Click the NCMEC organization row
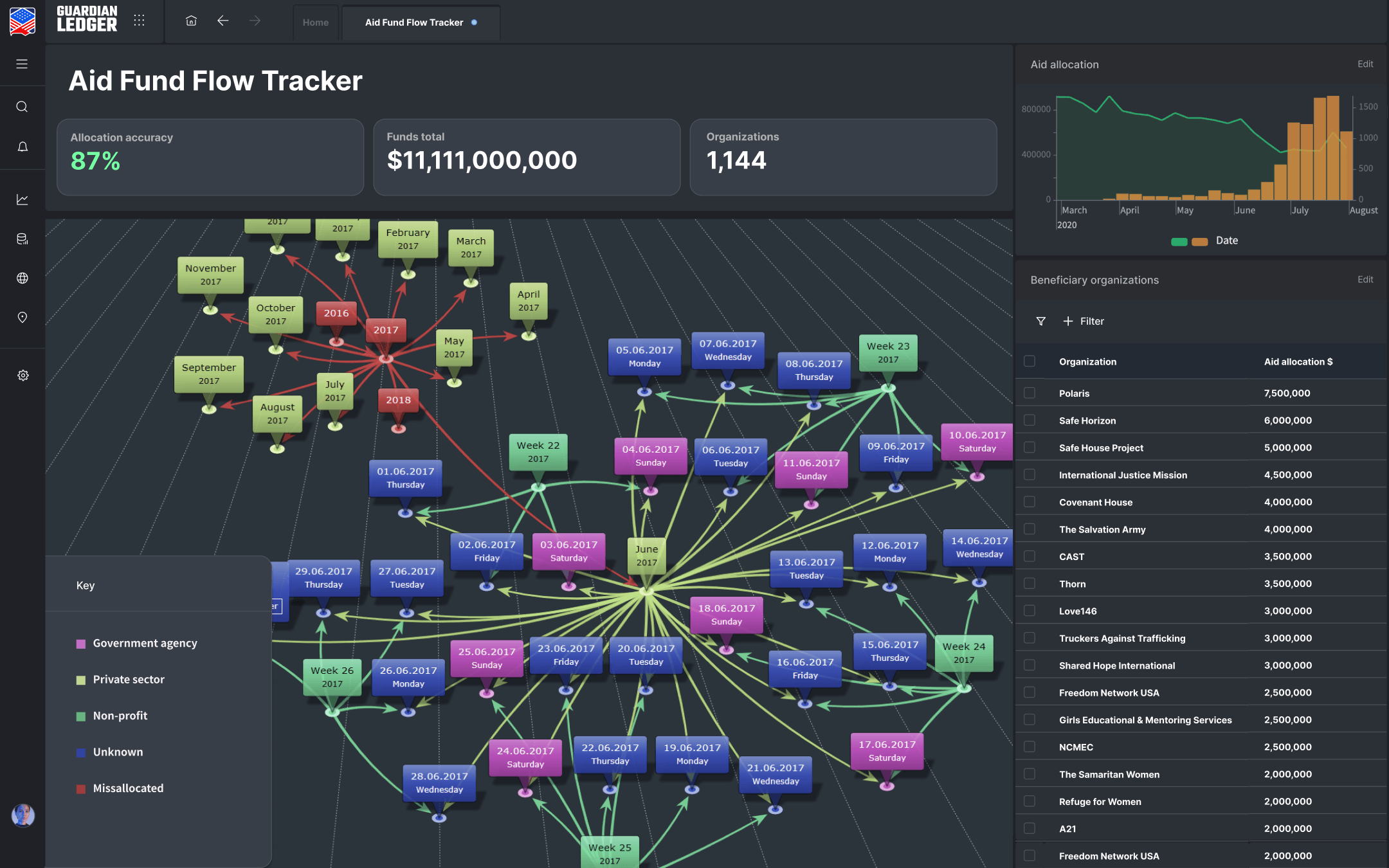Image resolution: width=1389 pixels, height=868 pixels. pos(1200,747)
